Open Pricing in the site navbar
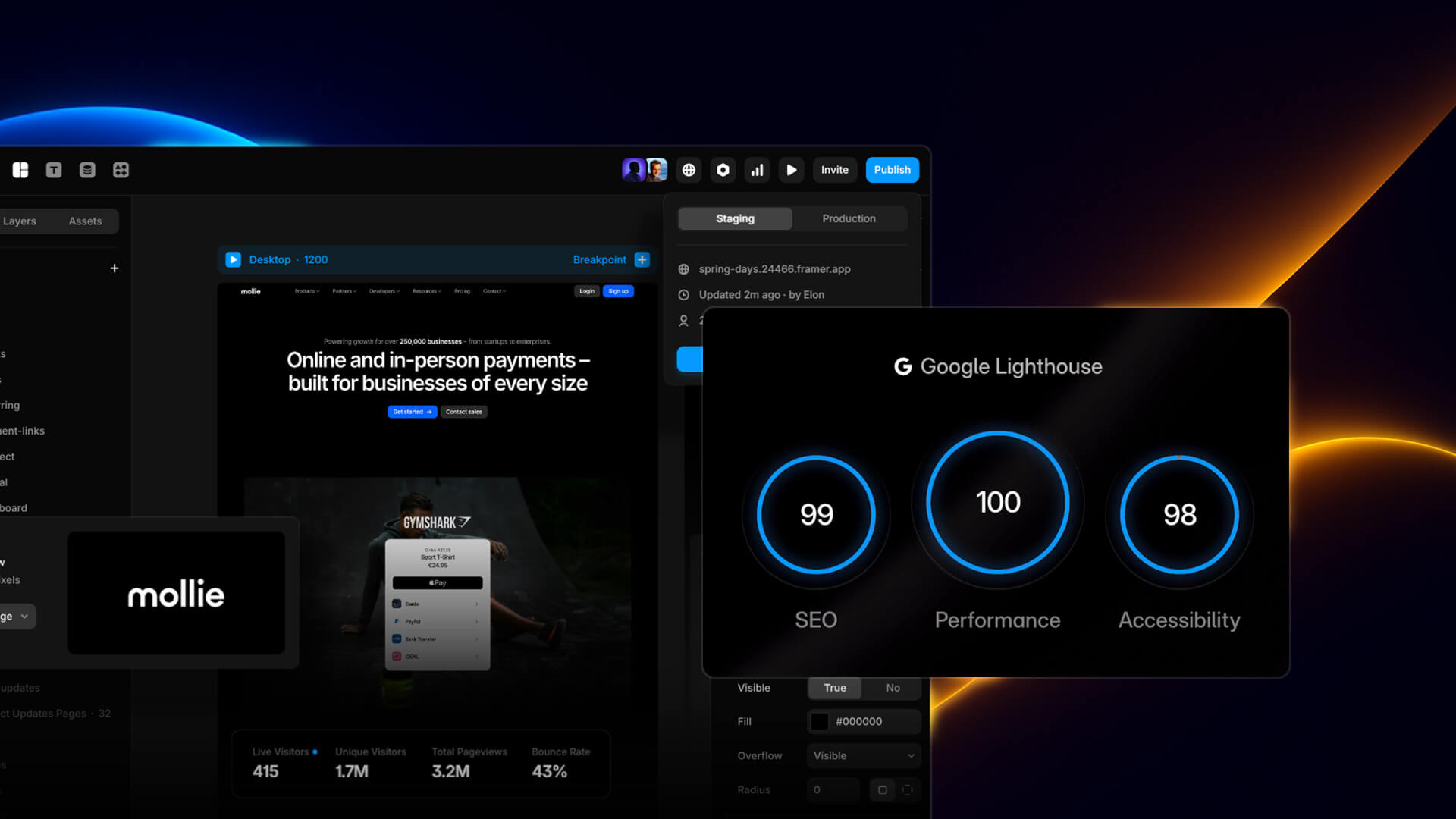The width and height of the screenshot is (1456, 819). (463, 291)
